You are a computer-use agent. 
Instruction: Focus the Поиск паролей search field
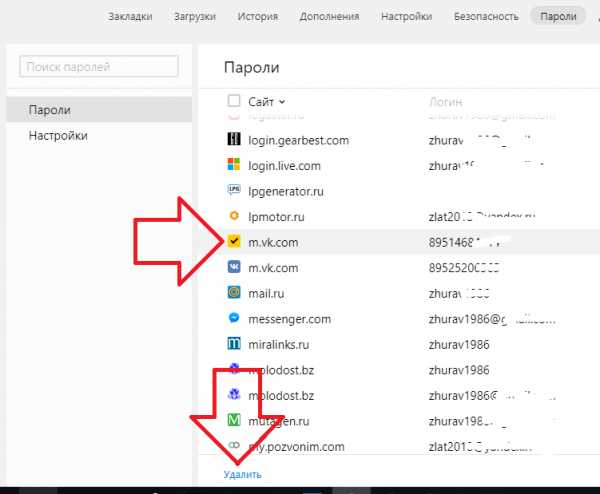99,67
